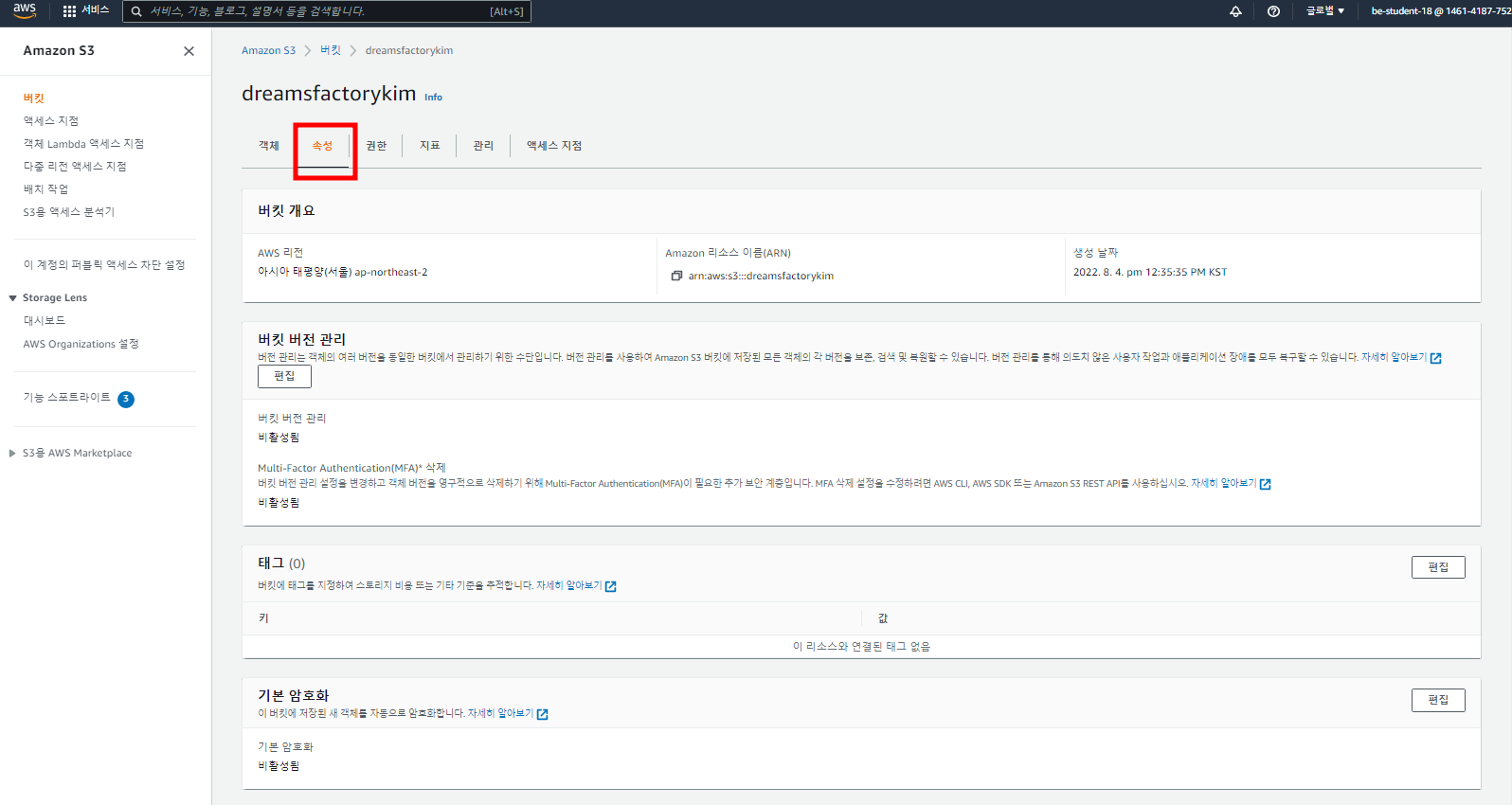
Task: Edit 버킷 버전 관리 settings
Action: [x=284, y=376]
